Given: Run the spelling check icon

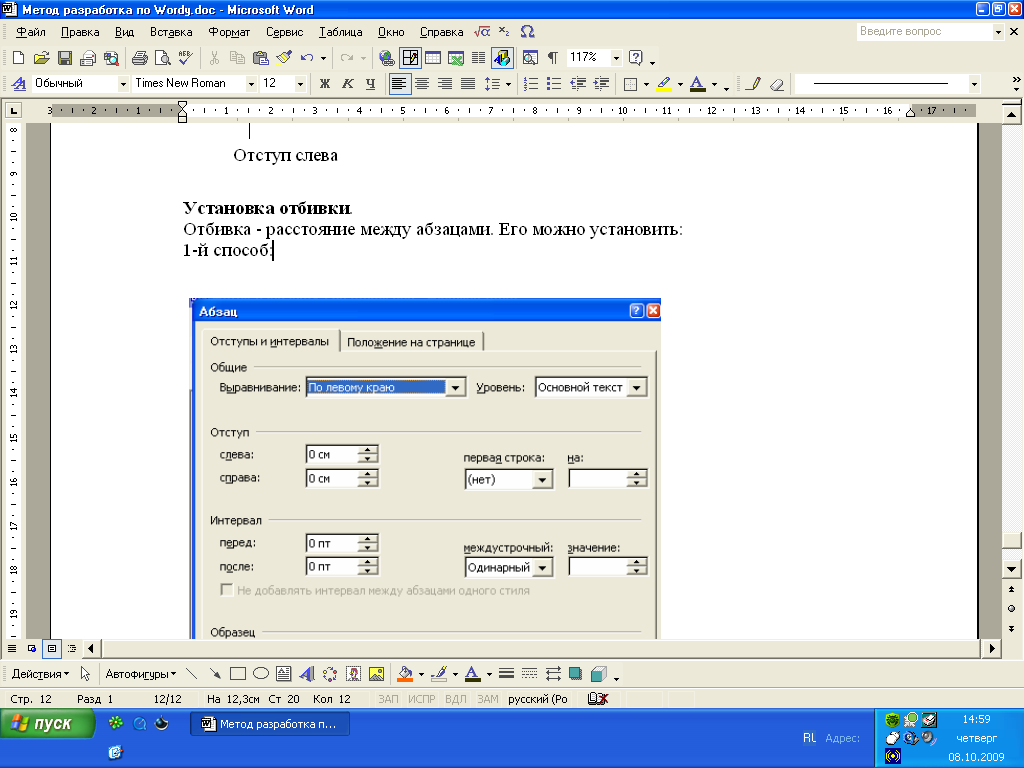Looking at the screenshot, I should coord(185,58).
